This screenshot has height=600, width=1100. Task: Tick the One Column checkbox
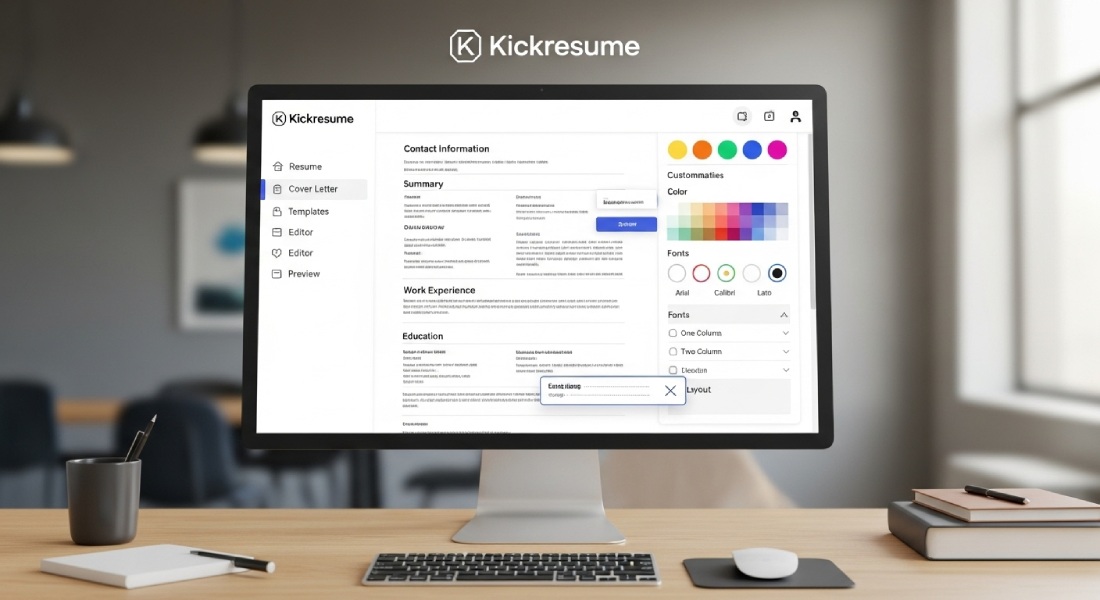point(673,333)
